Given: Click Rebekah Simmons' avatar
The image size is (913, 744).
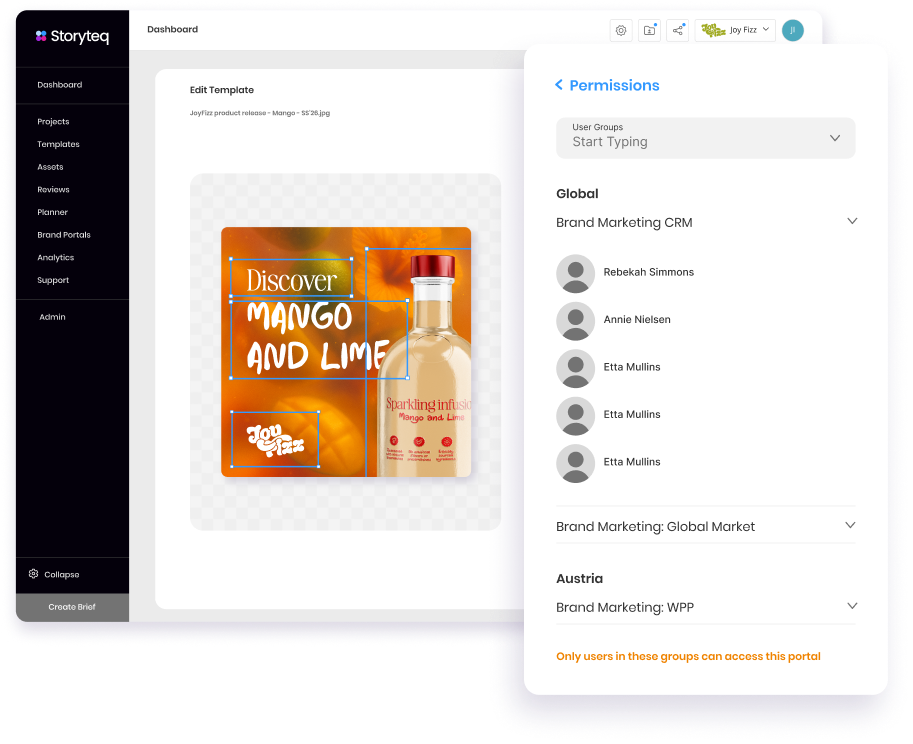Looking at the screenshot, I should 575,273.
